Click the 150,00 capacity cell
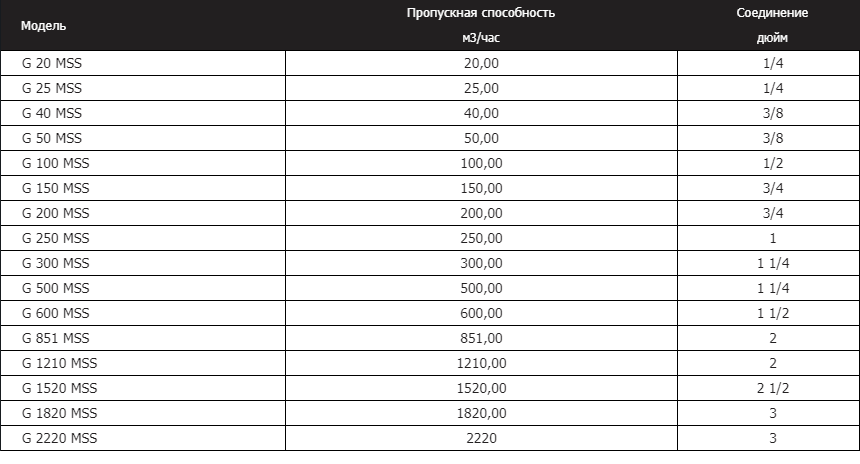Viewport: 860px width, 464px height. pyautogui.click(x=481, y=188)
